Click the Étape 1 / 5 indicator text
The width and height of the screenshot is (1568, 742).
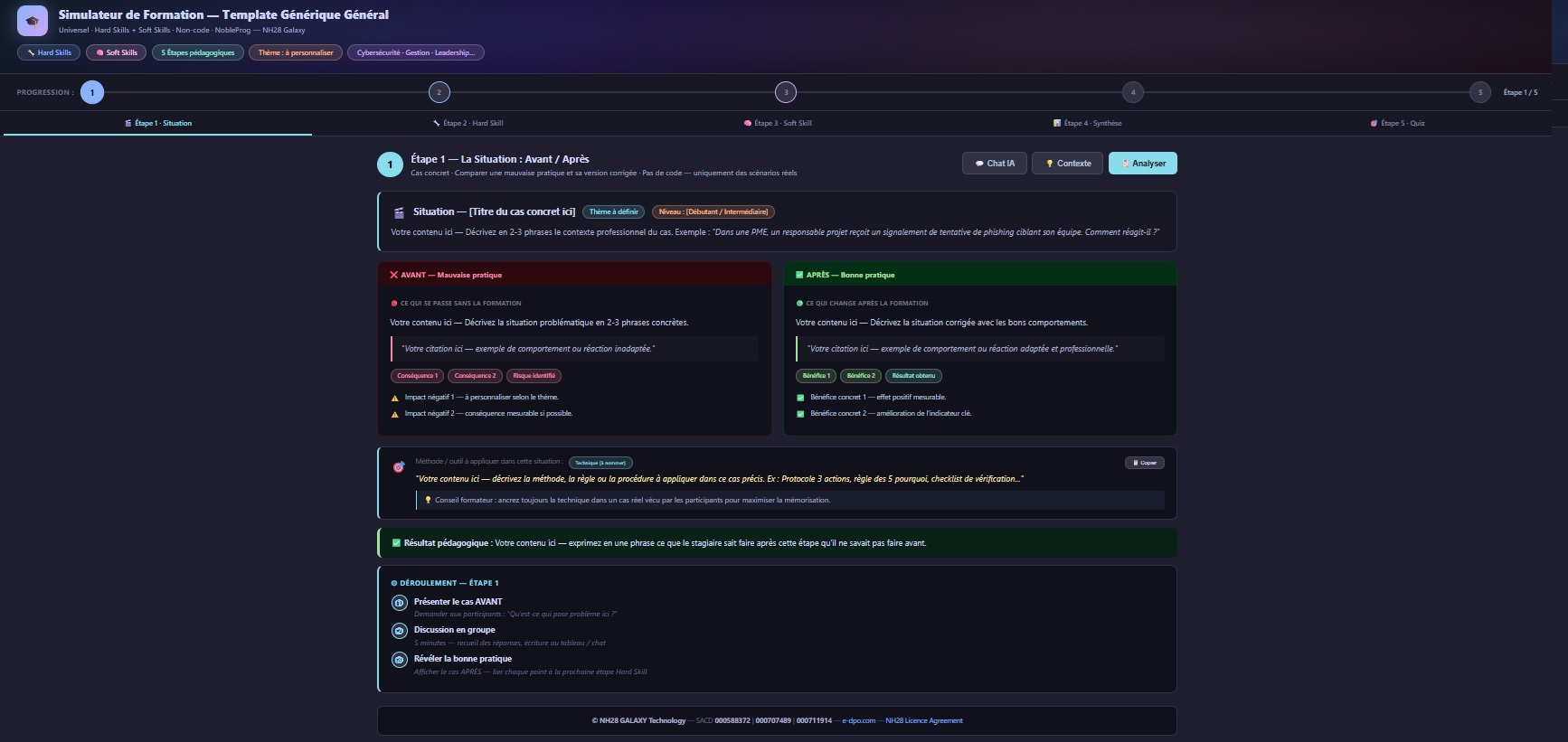[1520, 92]
